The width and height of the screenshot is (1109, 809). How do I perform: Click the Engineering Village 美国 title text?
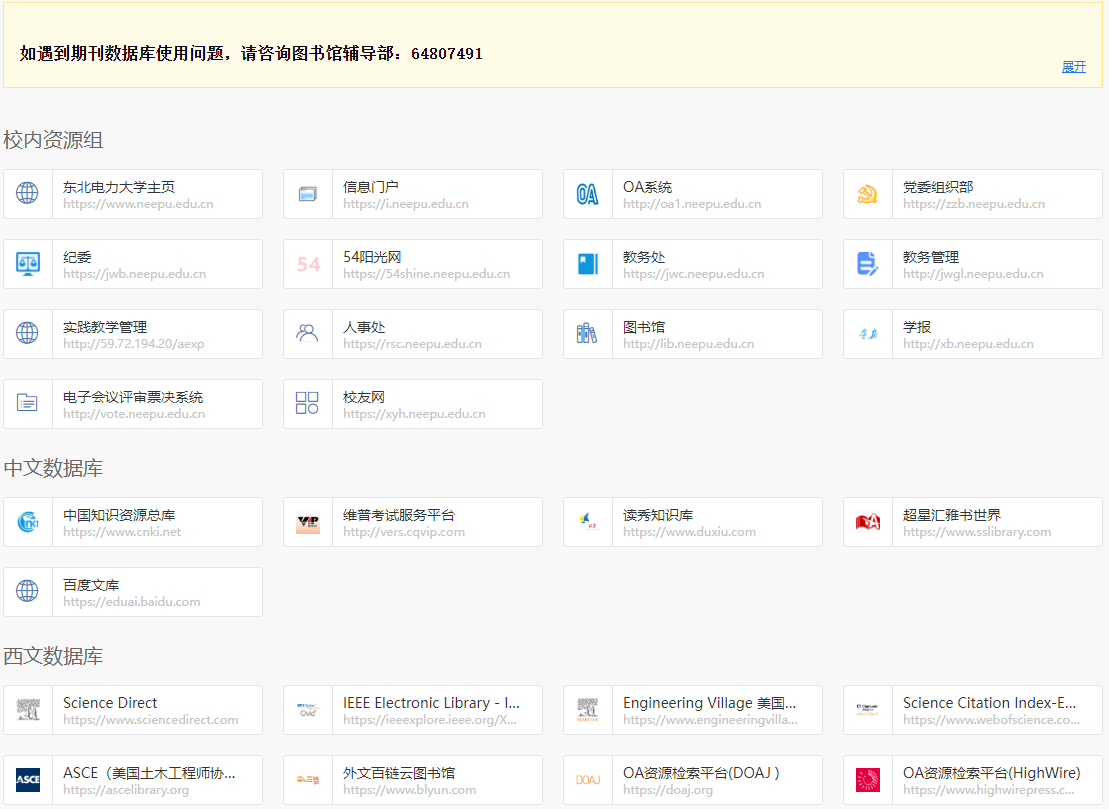click(709, 703)
